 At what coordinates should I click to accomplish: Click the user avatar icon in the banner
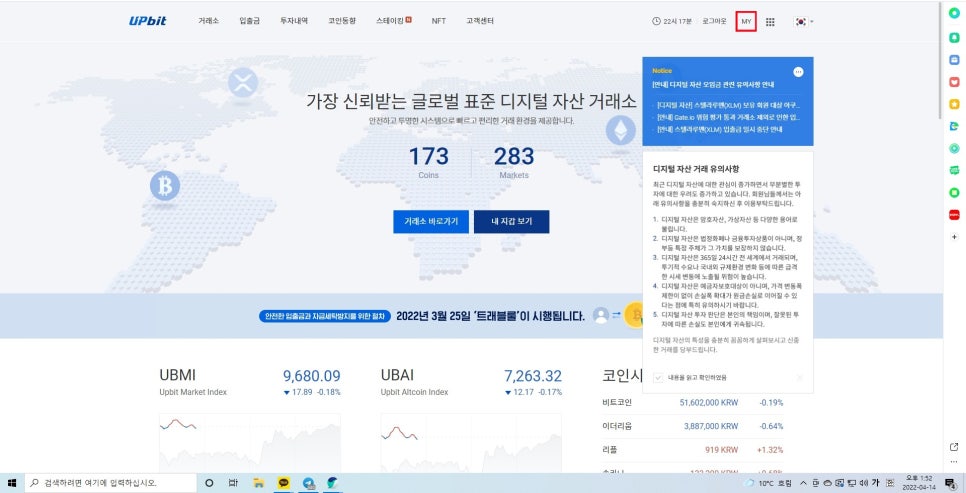(x=601, y=315)
